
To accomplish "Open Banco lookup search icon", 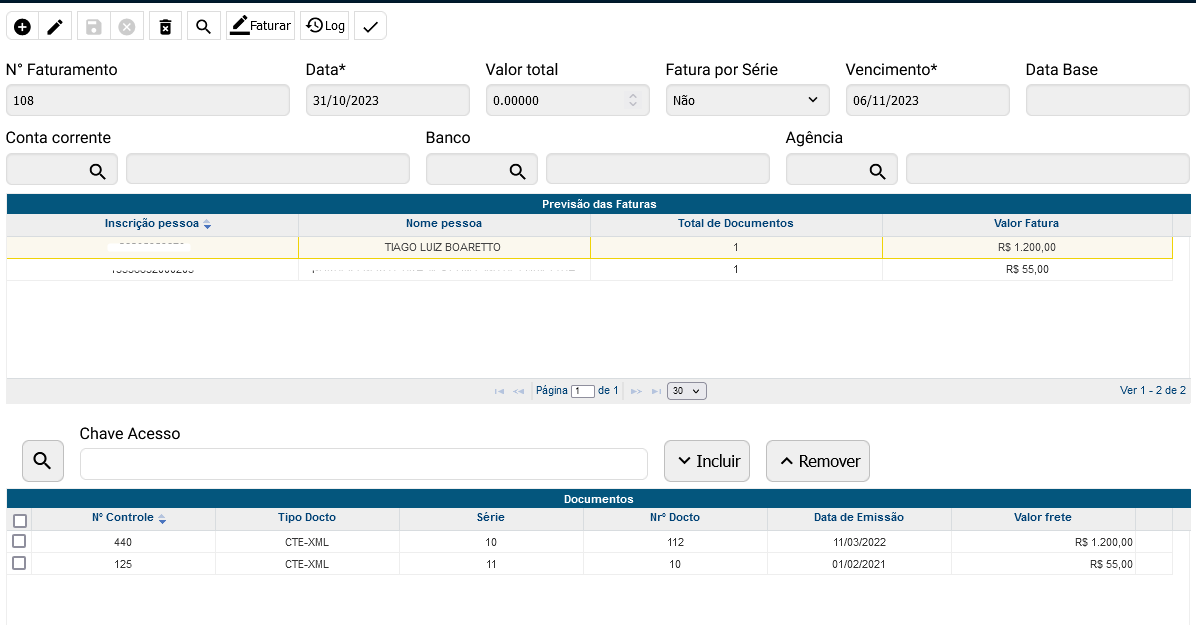I will click(517, 171).
